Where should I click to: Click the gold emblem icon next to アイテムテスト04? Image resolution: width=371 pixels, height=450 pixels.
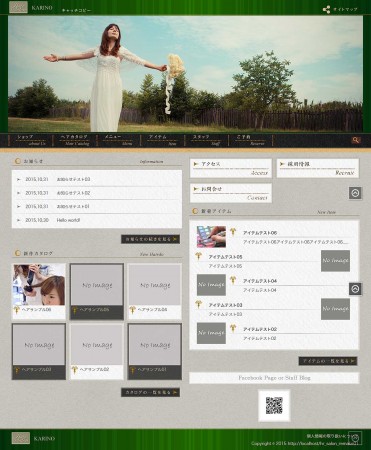(233, 280)
